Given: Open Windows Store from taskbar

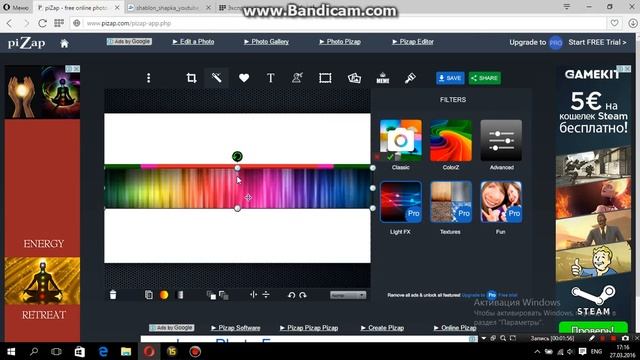Looking at the screenshot, I should [80, 351].
